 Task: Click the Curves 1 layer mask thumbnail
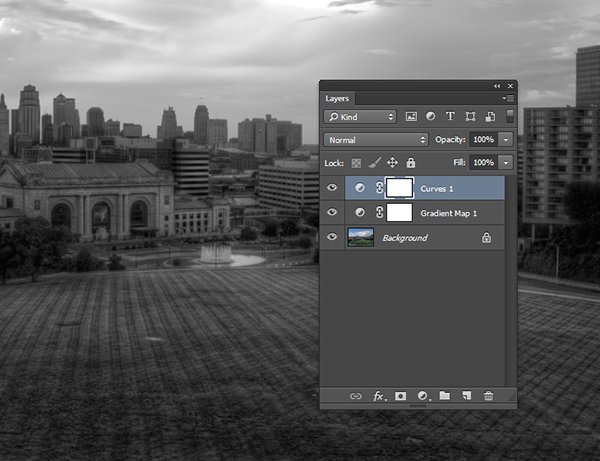tap(399, 187)
